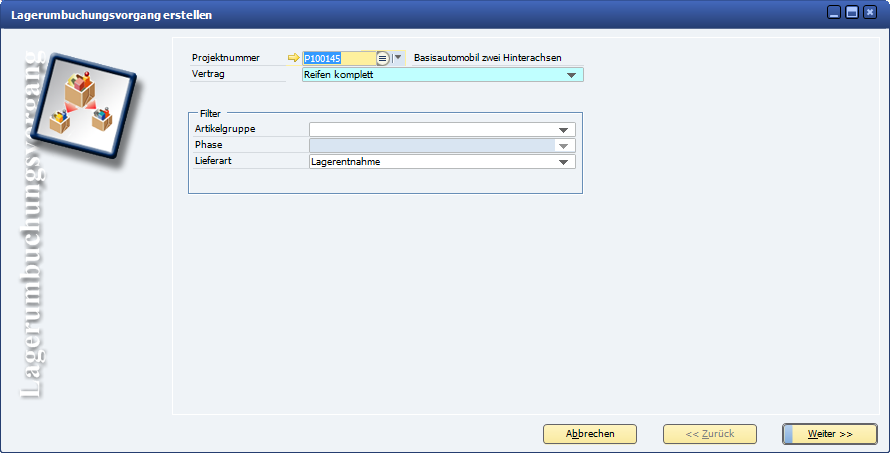Screen dimensions: 890x453
Task: Open the Vertrag dropdown showing Reifen komplett
Action: tap(571, 75)
